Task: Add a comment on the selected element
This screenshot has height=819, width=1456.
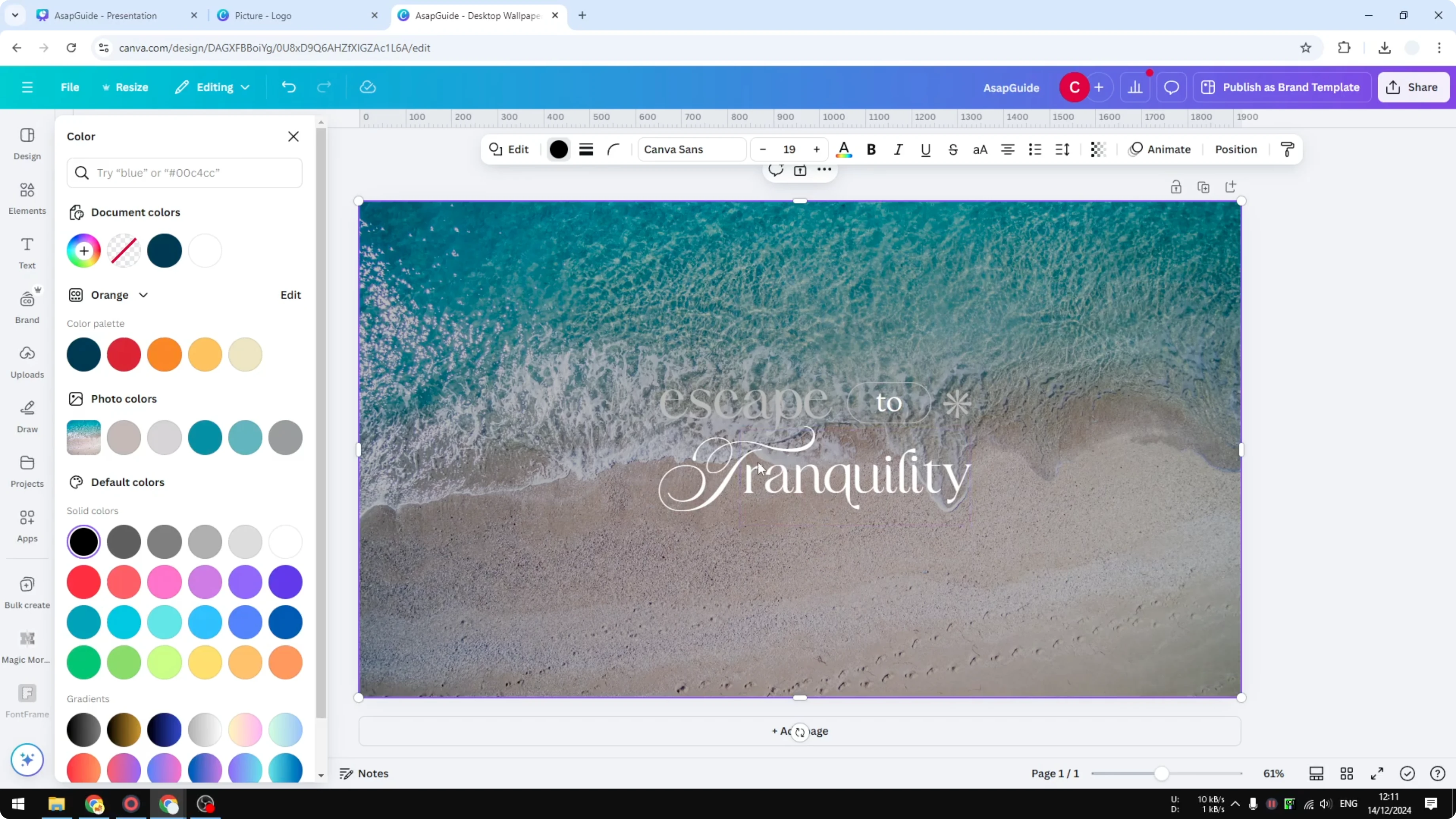Action: (775, 170)
